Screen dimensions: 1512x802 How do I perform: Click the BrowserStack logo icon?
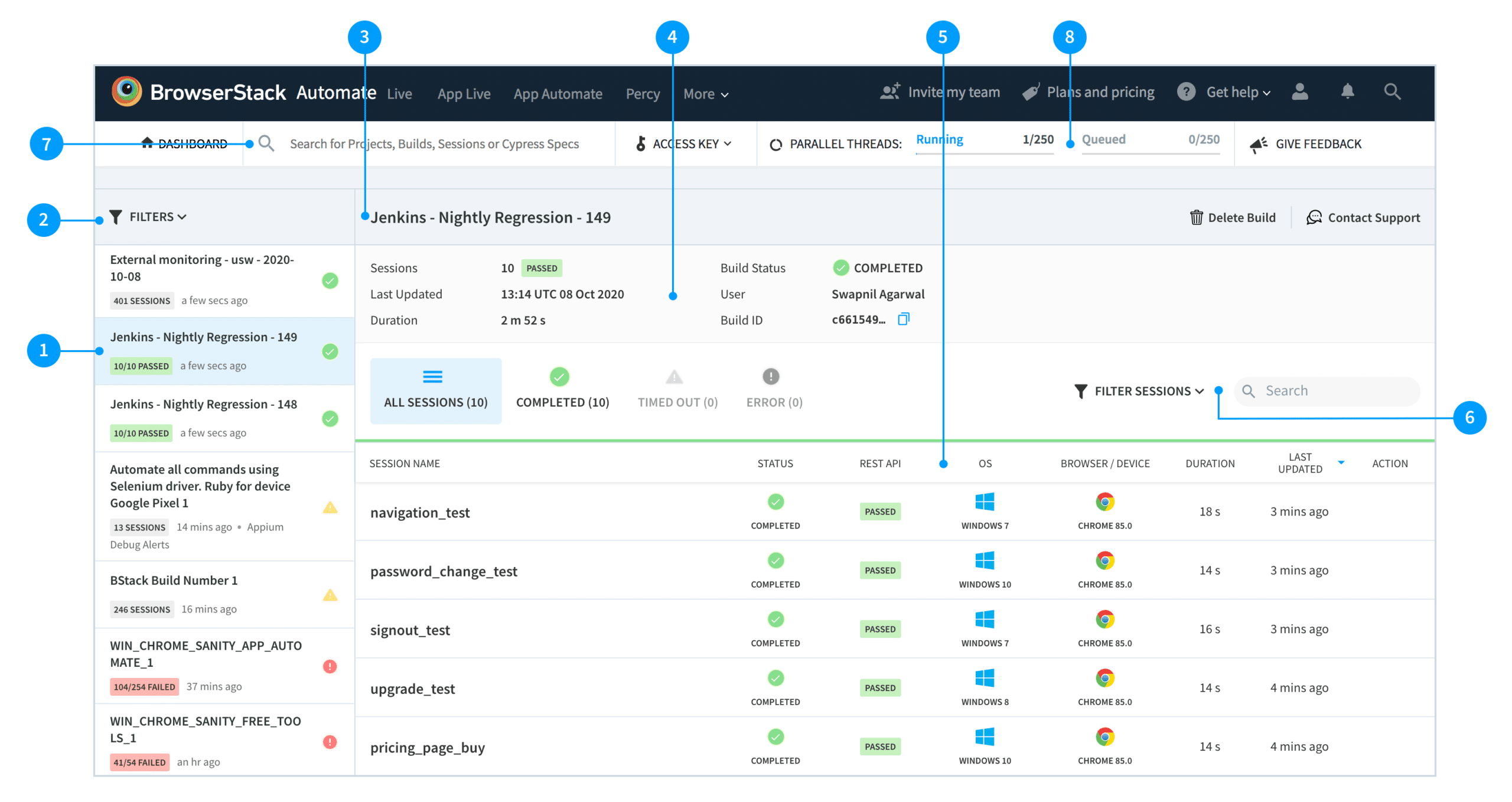tap(127, 92)
